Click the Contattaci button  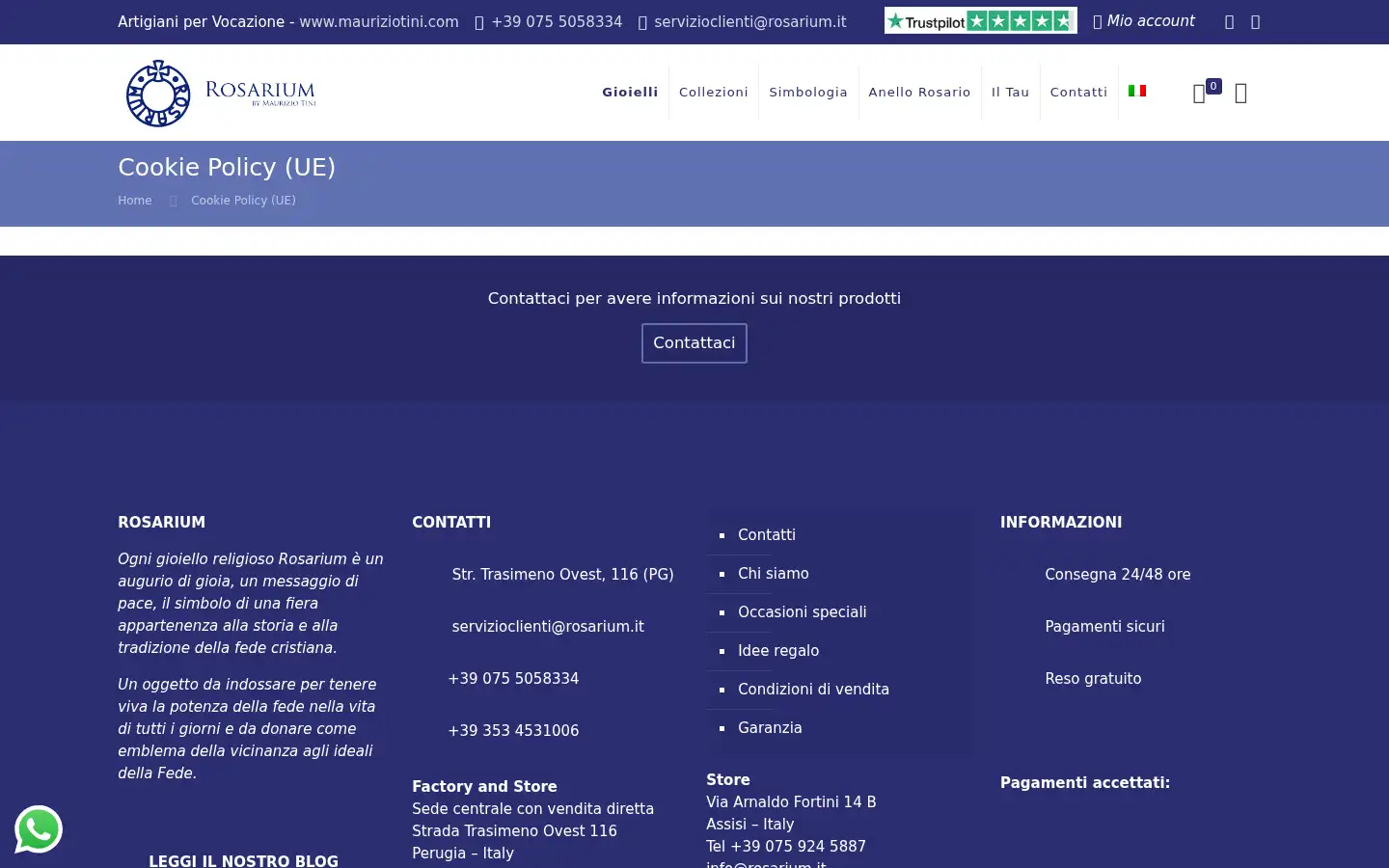click(694, 343)
